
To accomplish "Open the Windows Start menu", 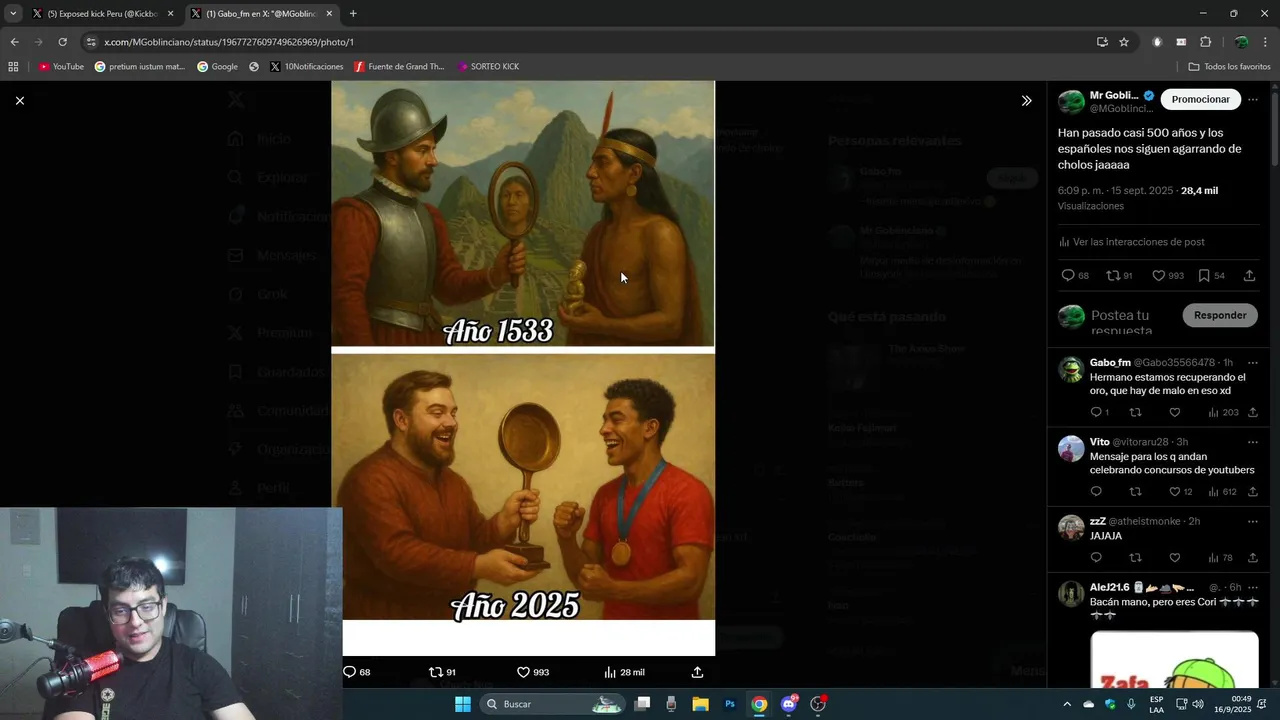I will pos(462,704).
